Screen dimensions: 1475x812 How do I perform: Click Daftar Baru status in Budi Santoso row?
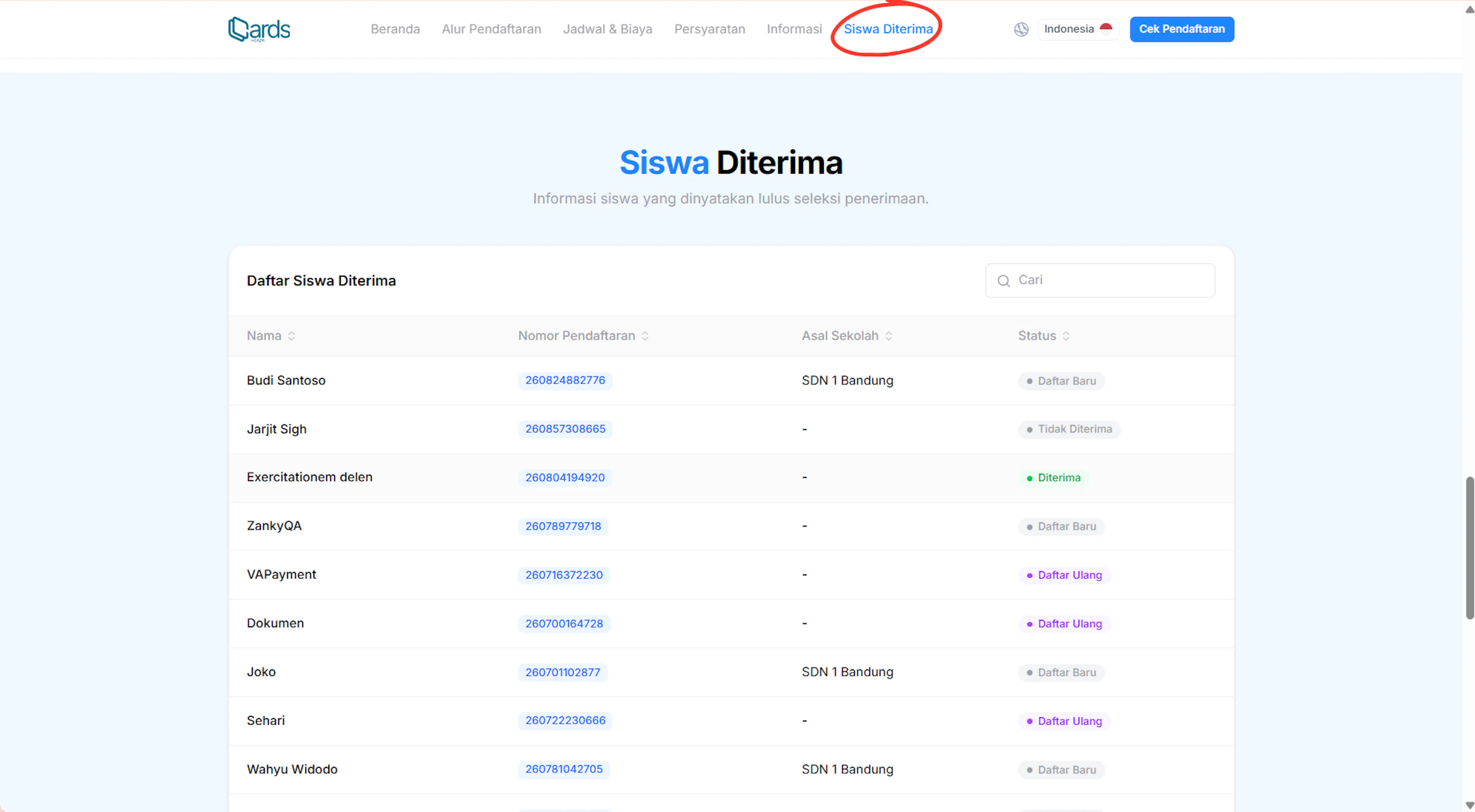1061,381
